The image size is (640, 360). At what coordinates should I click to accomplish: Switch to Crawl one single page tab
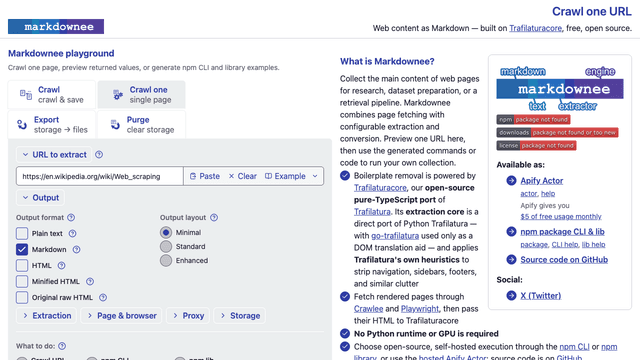coord(141,95)
